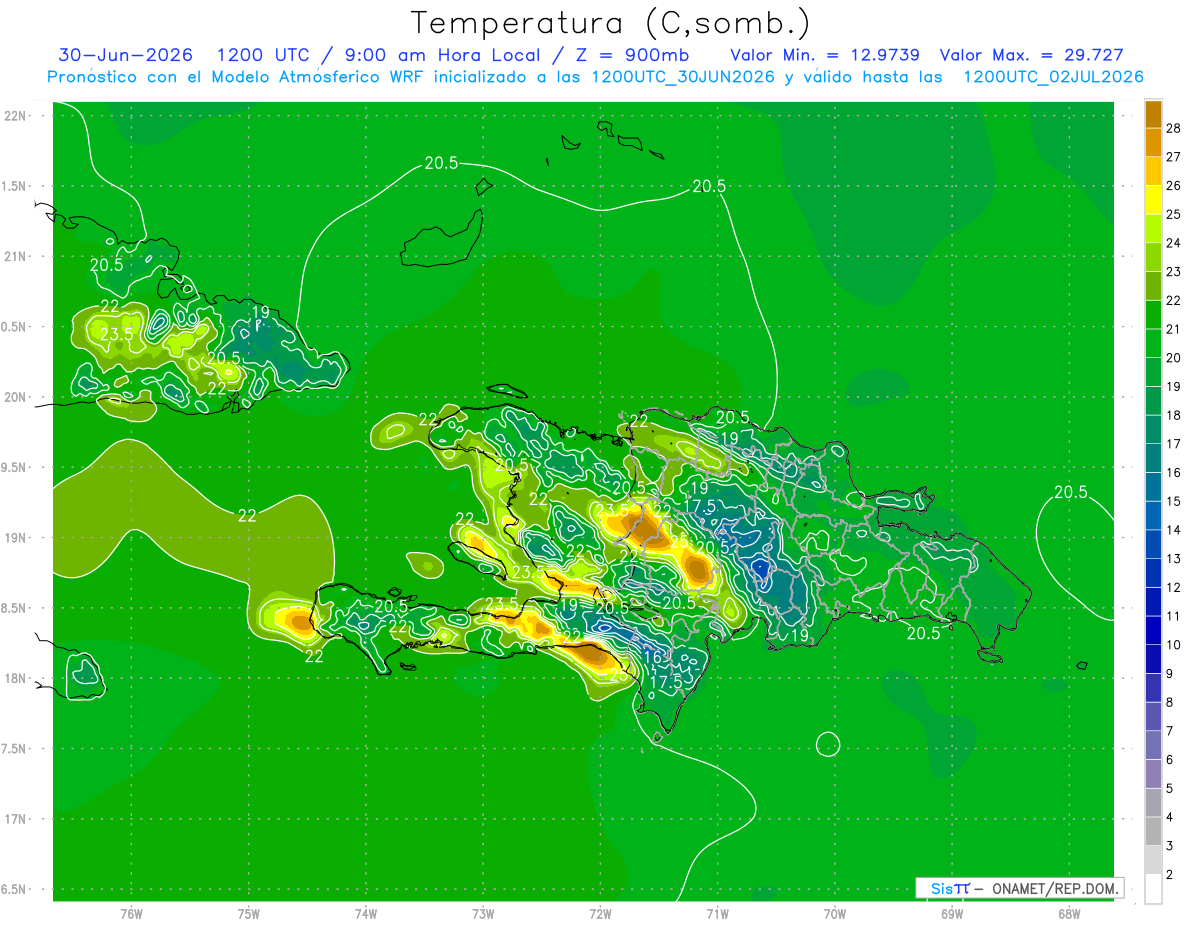Click the longitude axis label "73W"
The width and height of the screenshot is (1200, 927).
[x=483, y=914]
